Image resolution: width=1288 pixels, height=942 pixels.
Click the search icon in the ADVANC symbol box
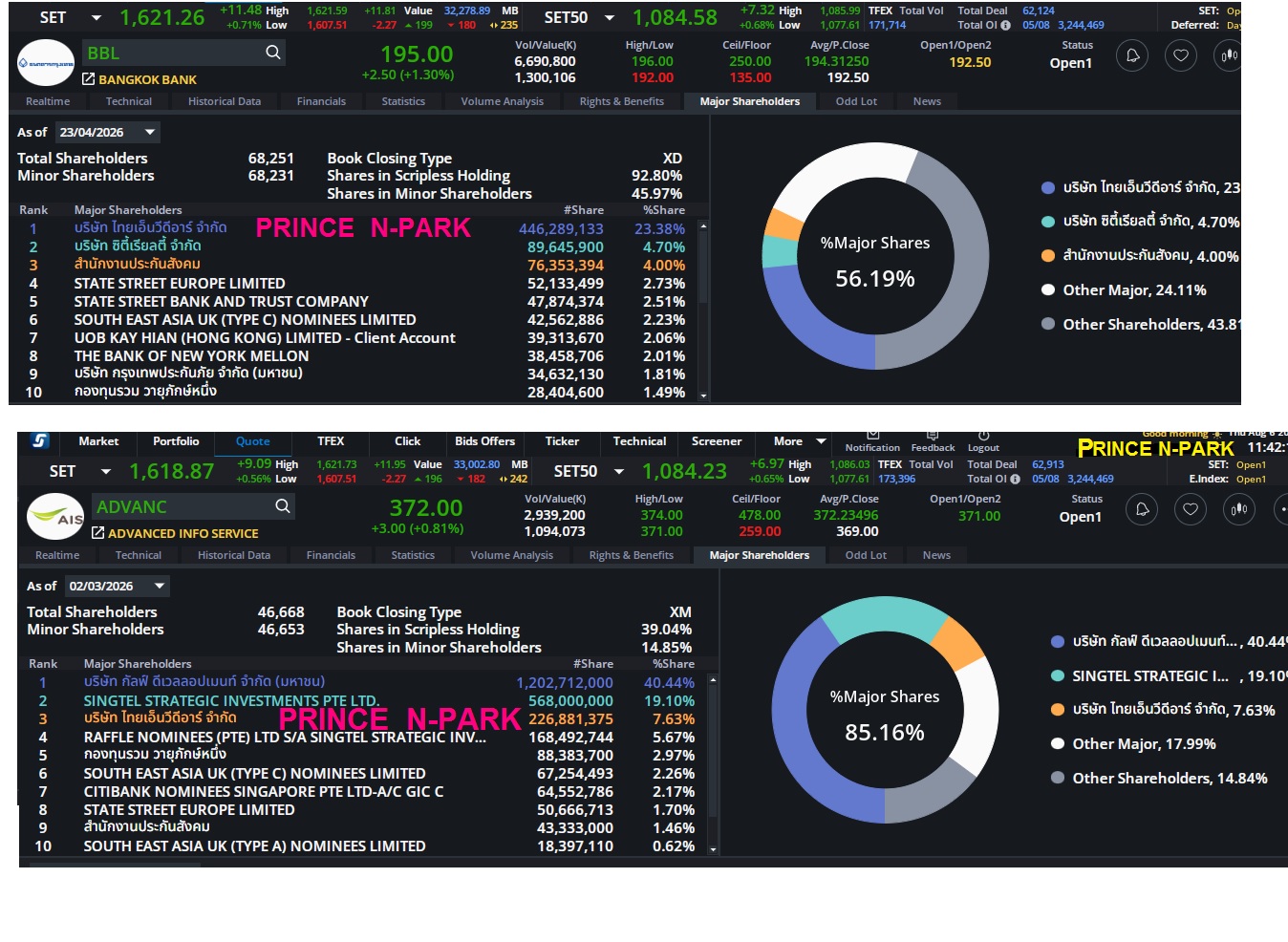(x=283, y=506)
